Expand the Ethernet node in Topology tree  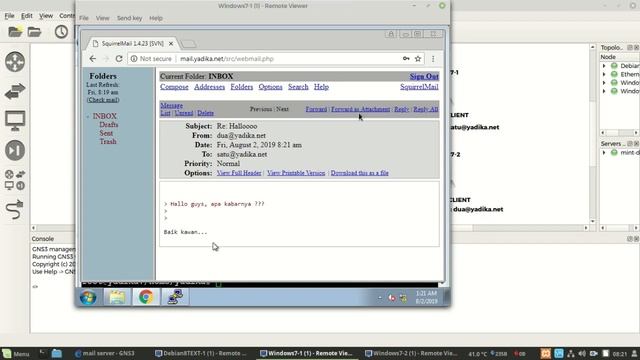click(x=604, y=74)
